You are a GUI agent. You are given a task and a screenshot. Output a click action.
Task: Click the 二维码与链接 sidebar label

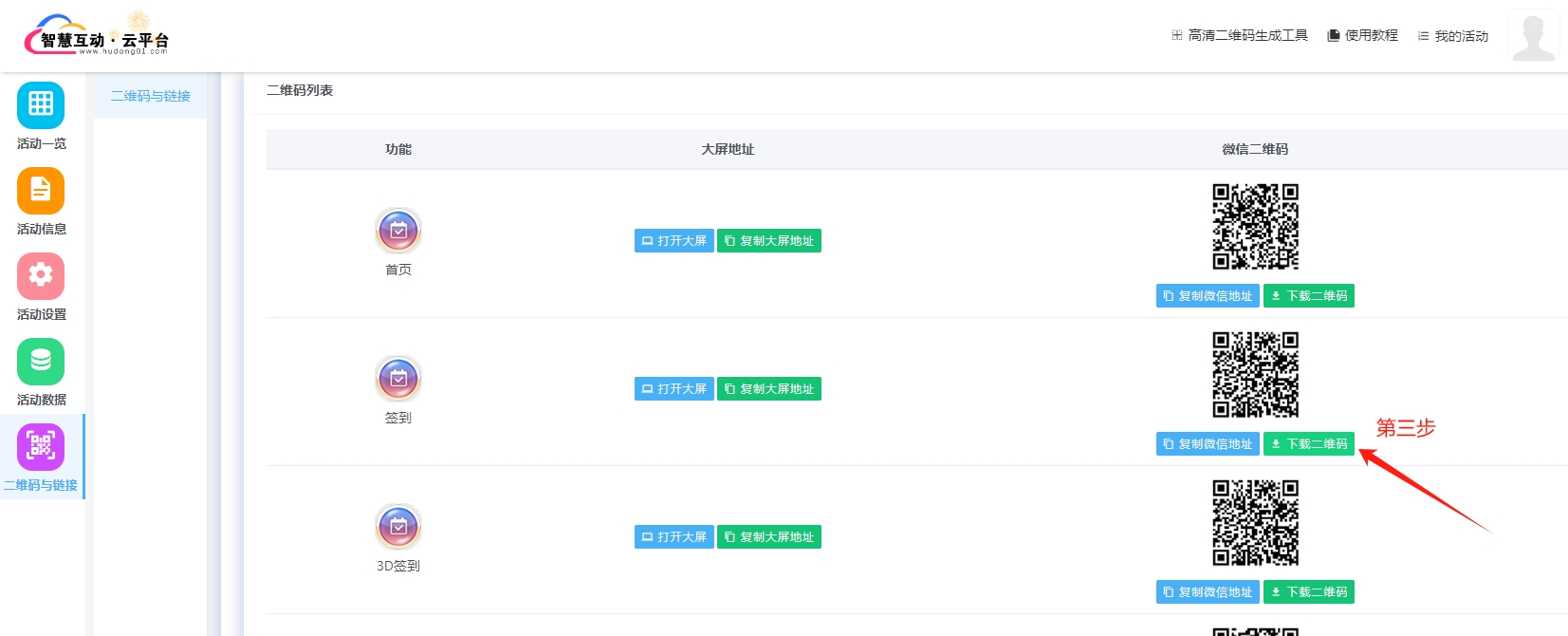(x=41, y=486)
